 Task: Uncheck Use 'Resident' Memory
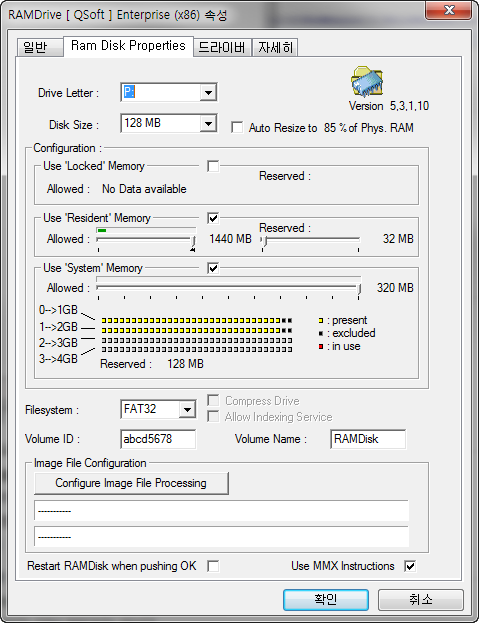point(213,218)
